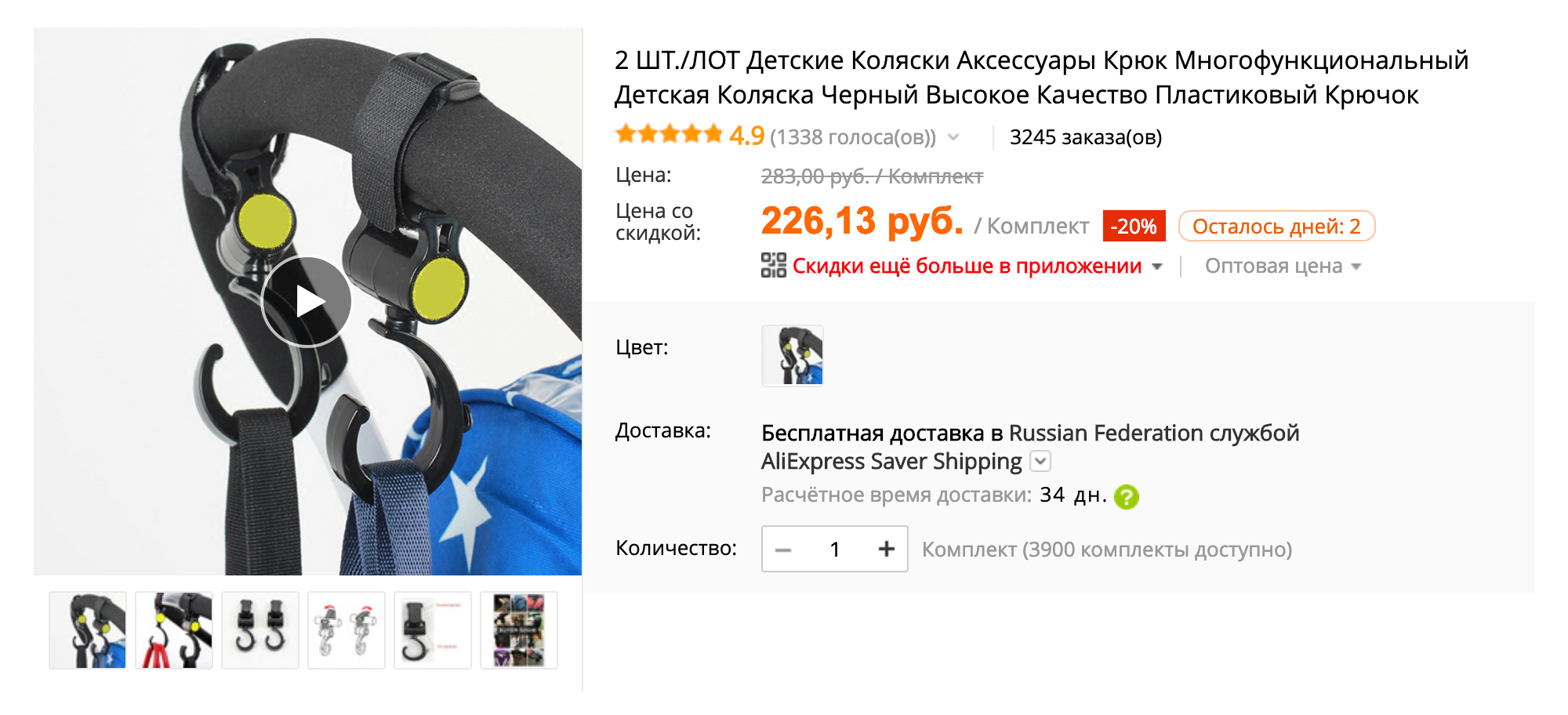Select first thumbnail with blue bag
1568x715 pixels.
pos(88,630)
